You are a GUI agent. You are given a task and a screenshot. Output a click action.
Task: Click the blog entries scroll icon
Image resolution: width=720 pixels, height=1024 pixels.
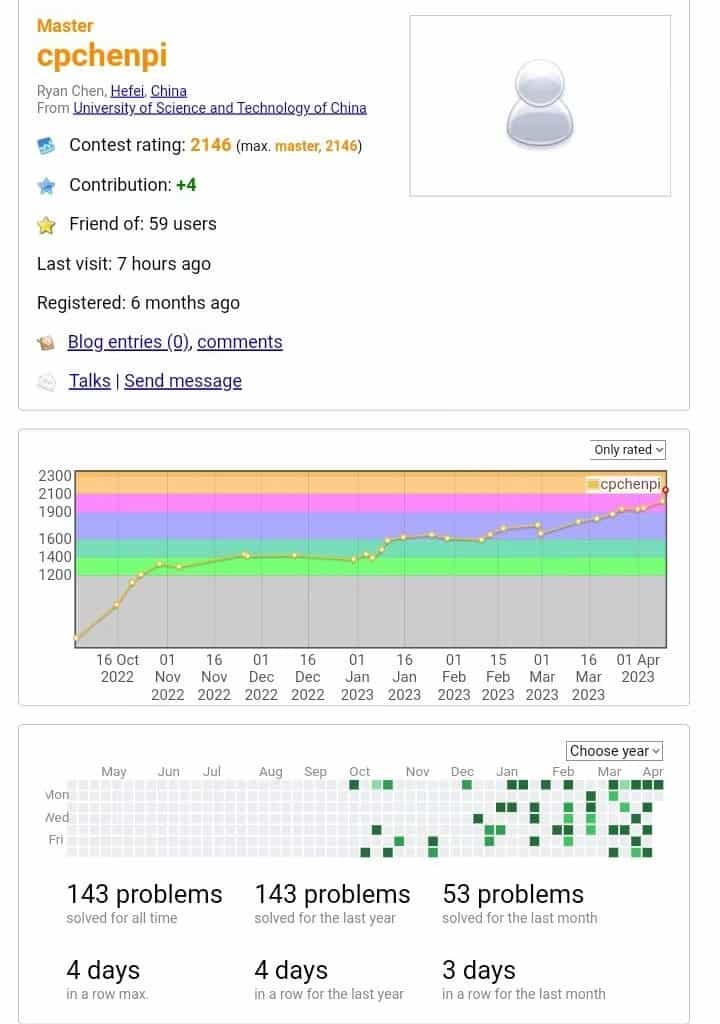[x=46, y=343]
